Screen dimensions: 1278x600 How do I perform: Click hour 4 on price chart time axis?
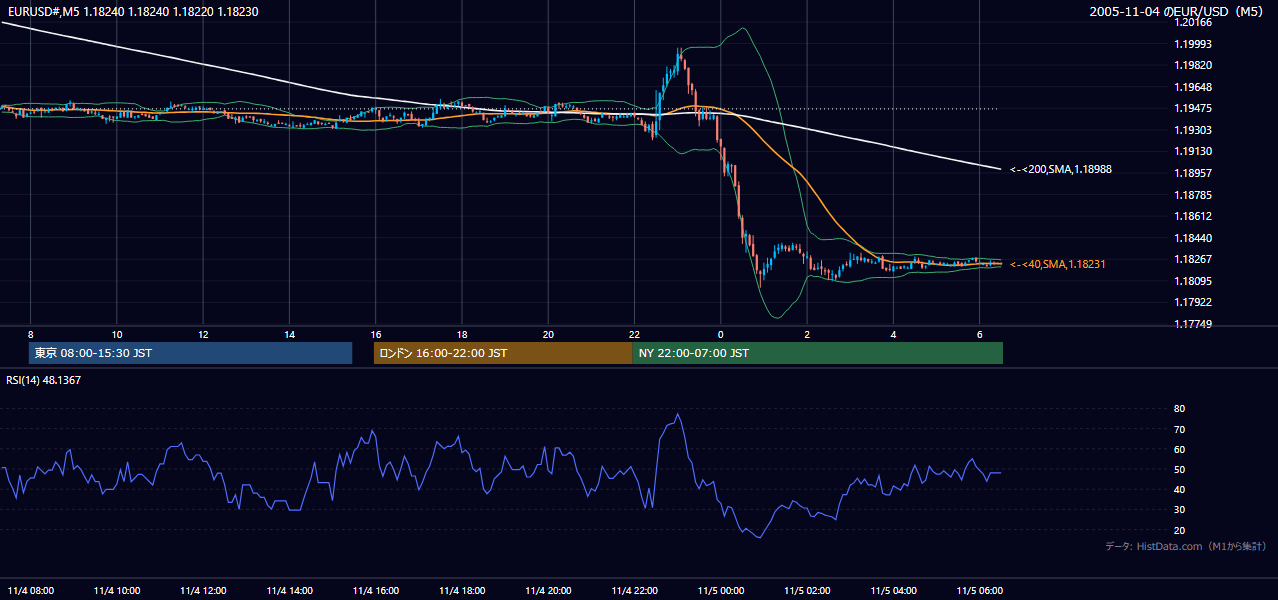[x=893, y=335]
